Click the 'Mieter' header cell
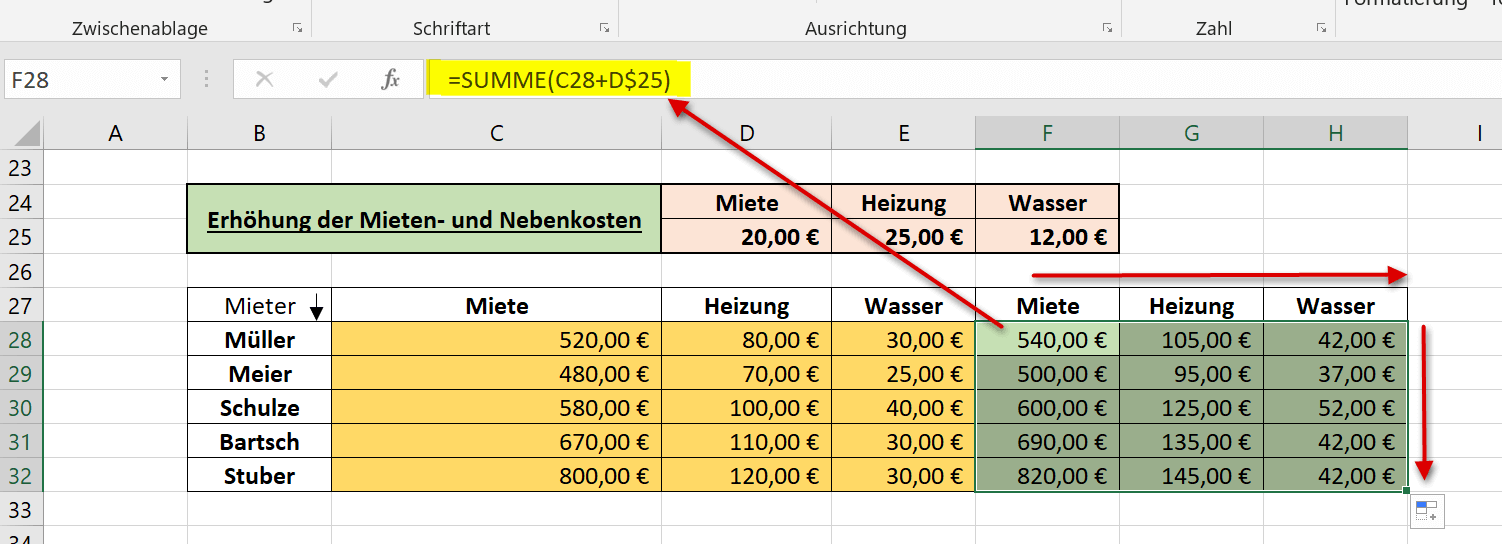Image resolution: width=1502 pixels, height=544 pixels. [259, 305]
